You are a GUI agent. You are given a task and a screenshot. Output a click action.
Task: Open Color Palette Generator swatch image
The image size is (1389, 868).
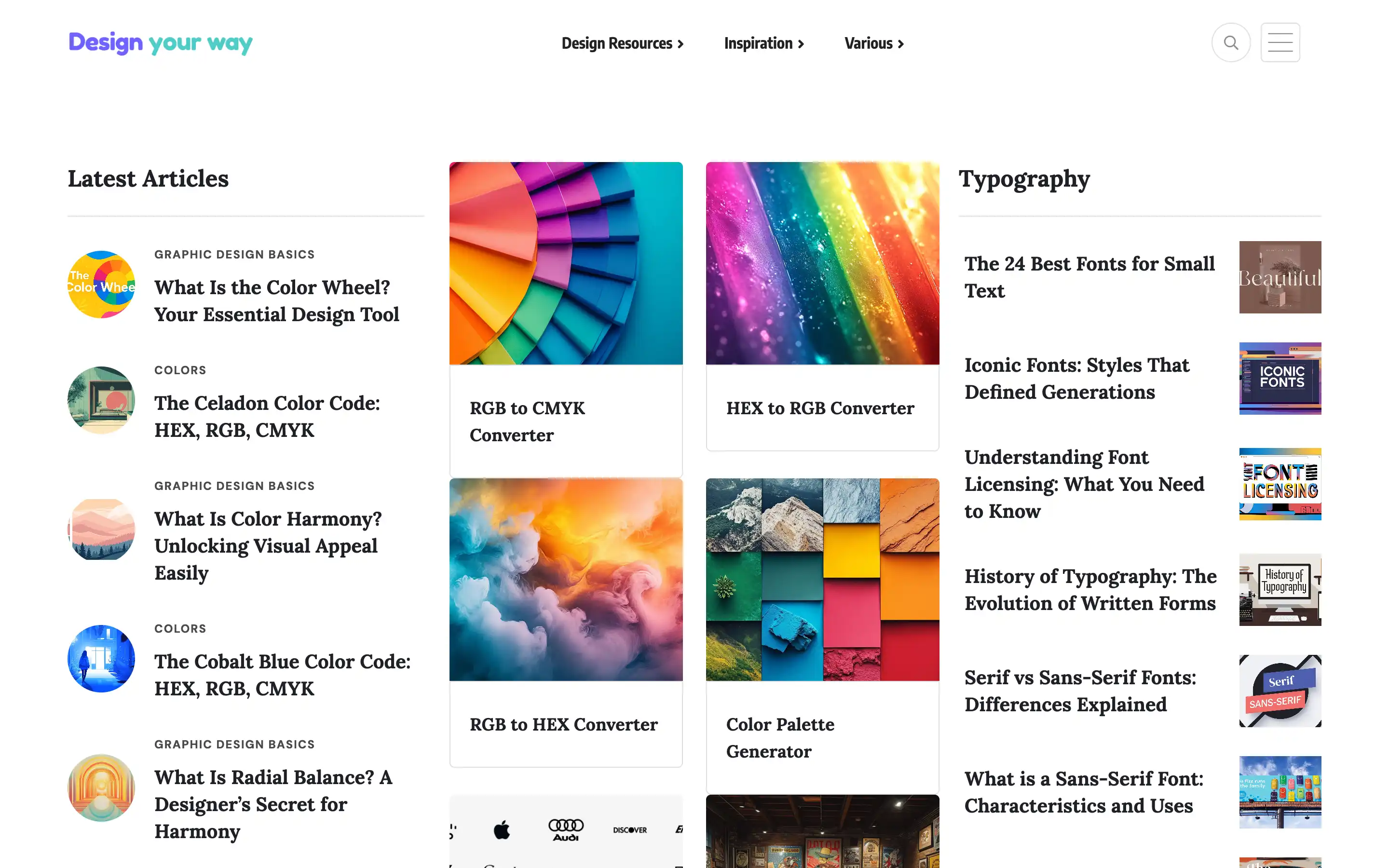(x=822, y=580)
